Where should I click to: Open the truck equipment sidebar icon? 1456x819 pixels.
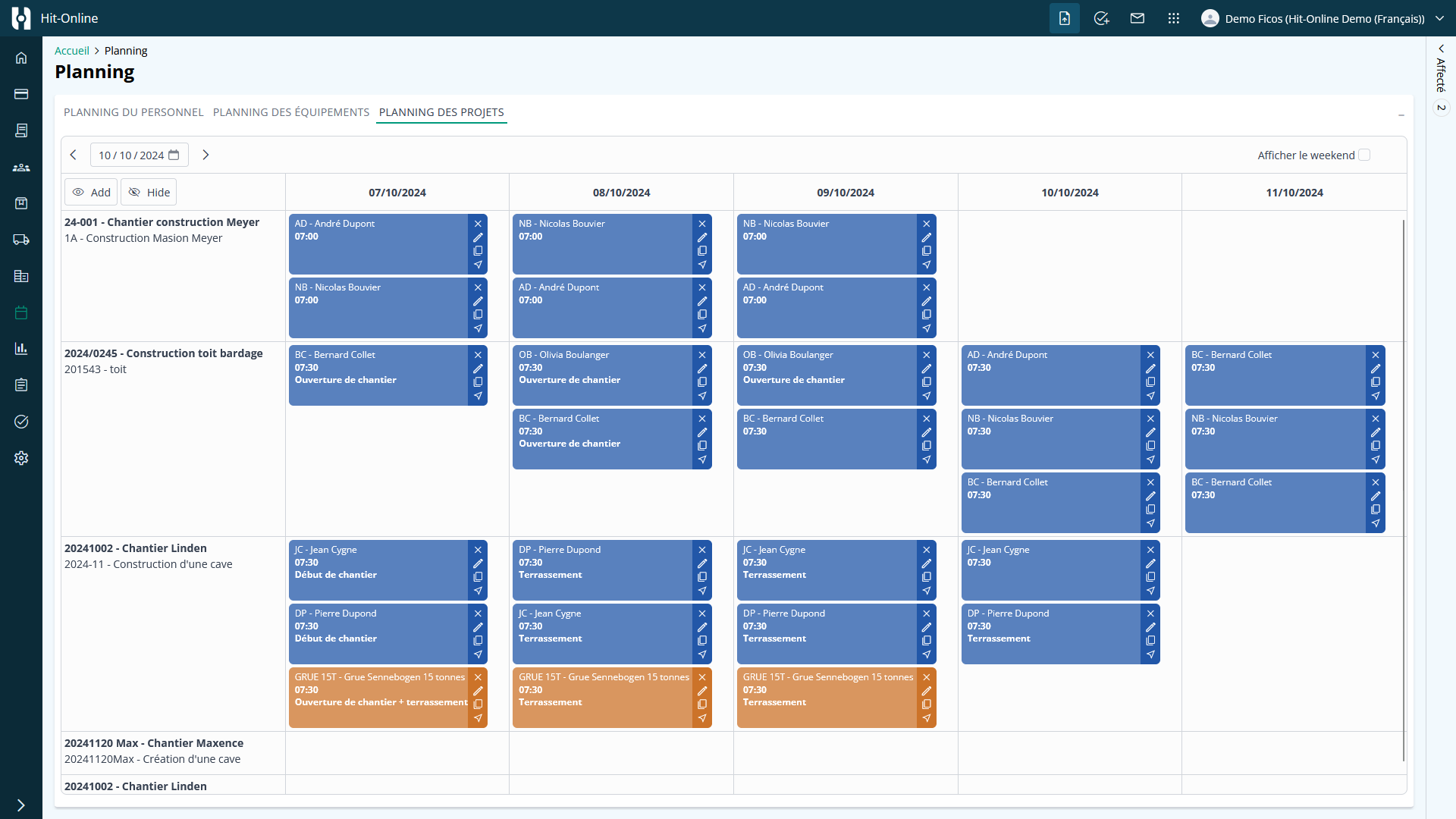pyautogui.click(x=21, y=240)
